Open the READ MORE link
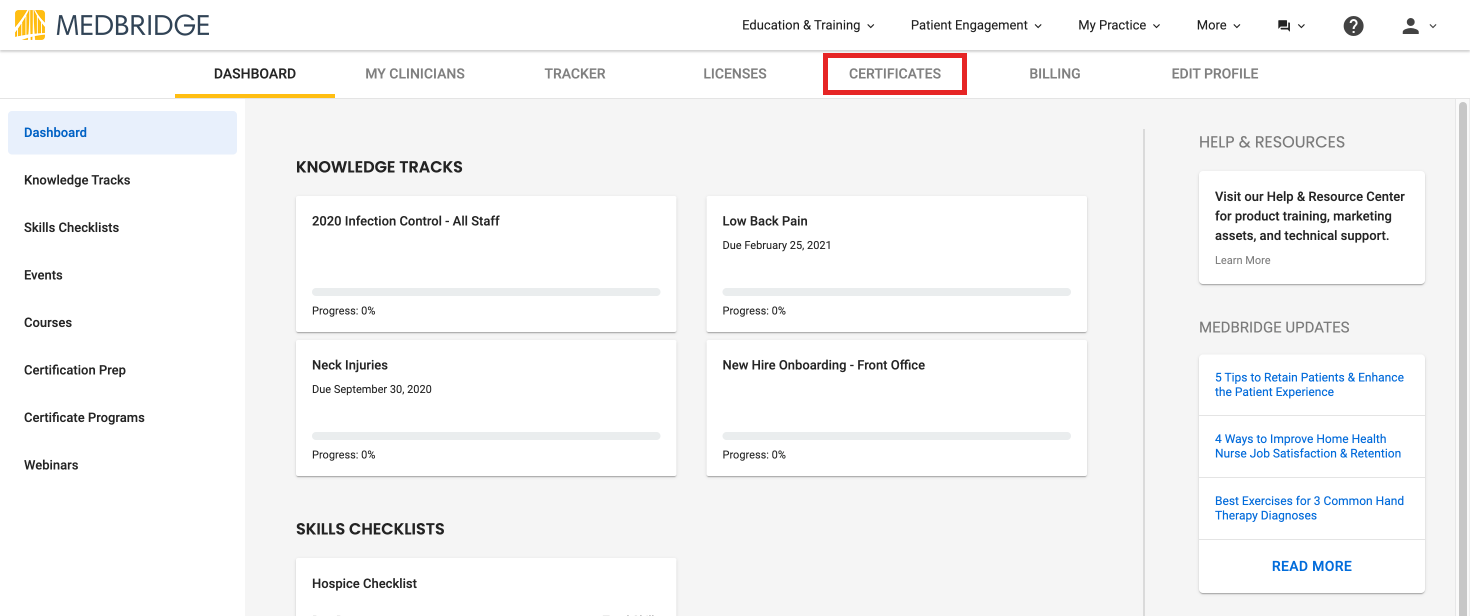 coord(1311,565)
